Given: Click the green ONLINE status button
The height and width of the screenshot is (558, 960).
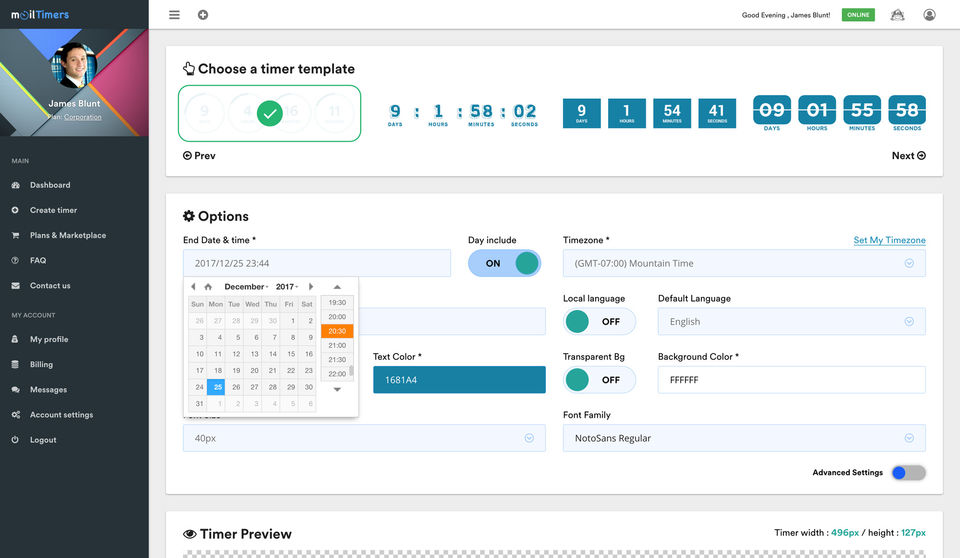Looking at the screenshot, I should tap(858, 15).
